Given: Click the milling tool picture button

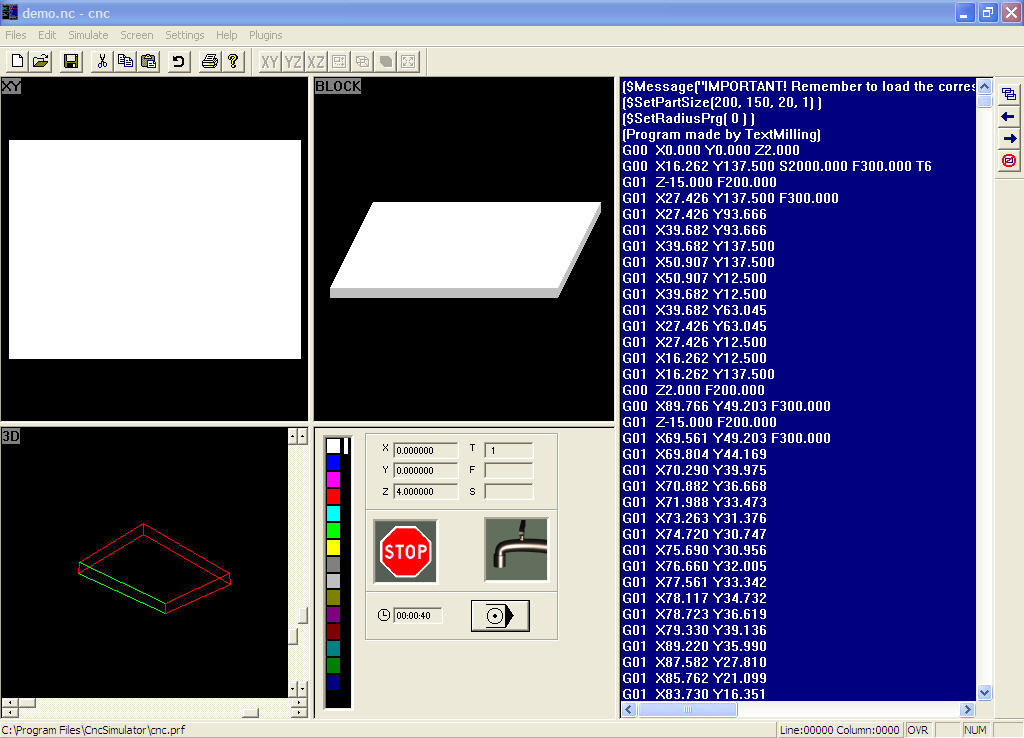Looking at the screenshot, I should pos(516,550).
